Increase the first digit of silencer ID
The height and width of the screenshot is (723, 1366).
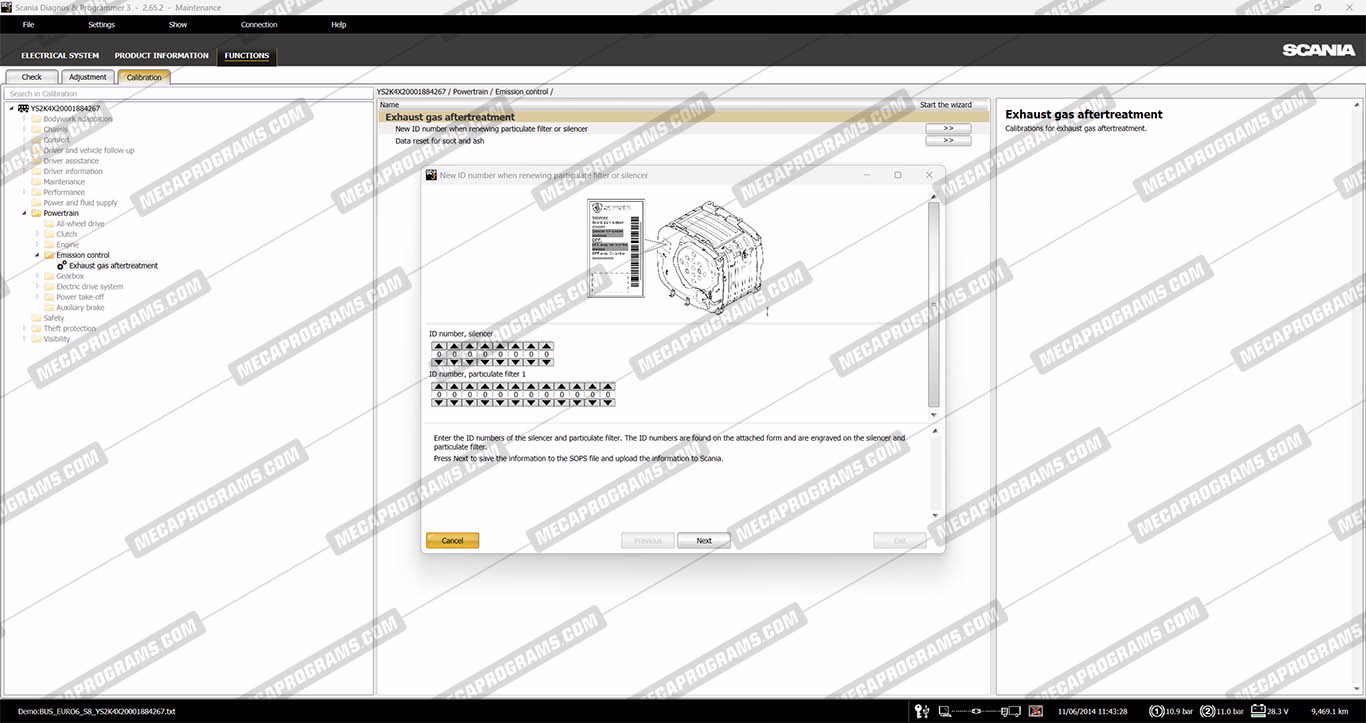click(439, 346)
